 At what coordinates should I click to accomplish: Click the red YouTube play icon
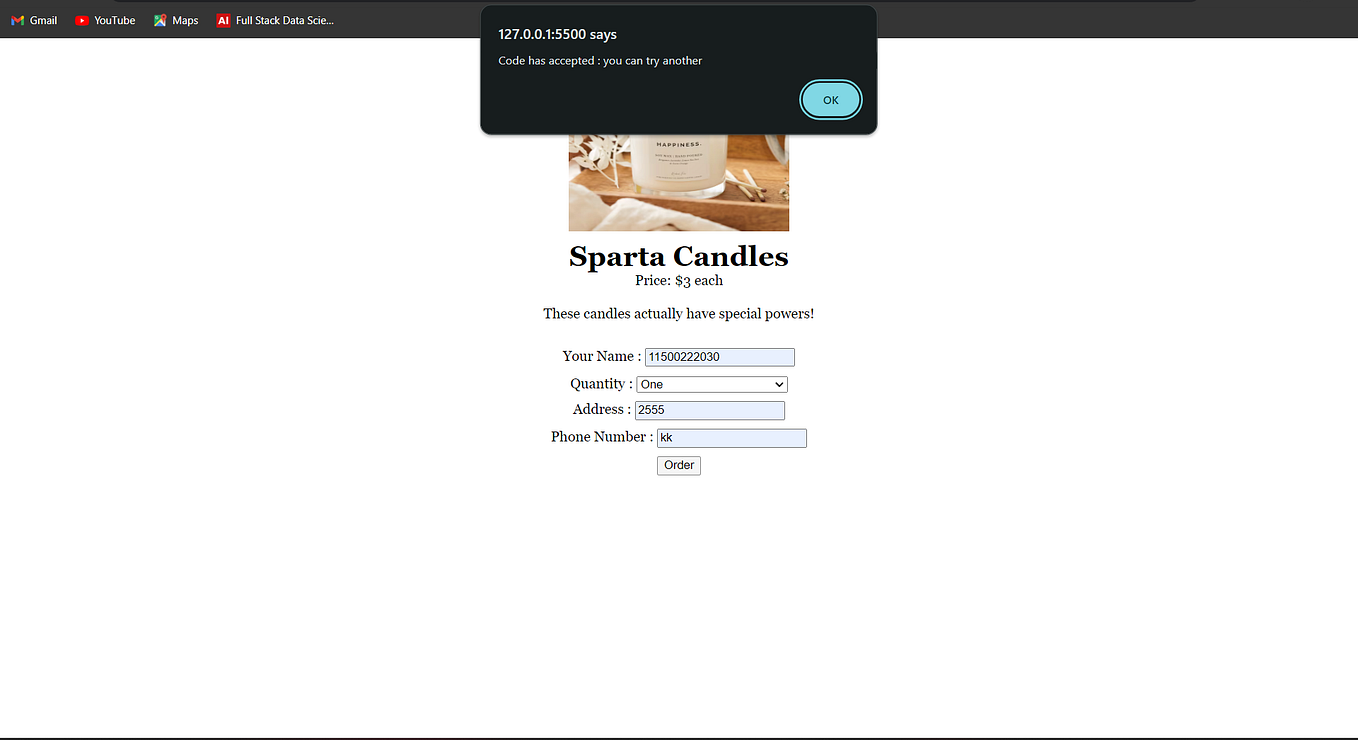coord(81,19)
